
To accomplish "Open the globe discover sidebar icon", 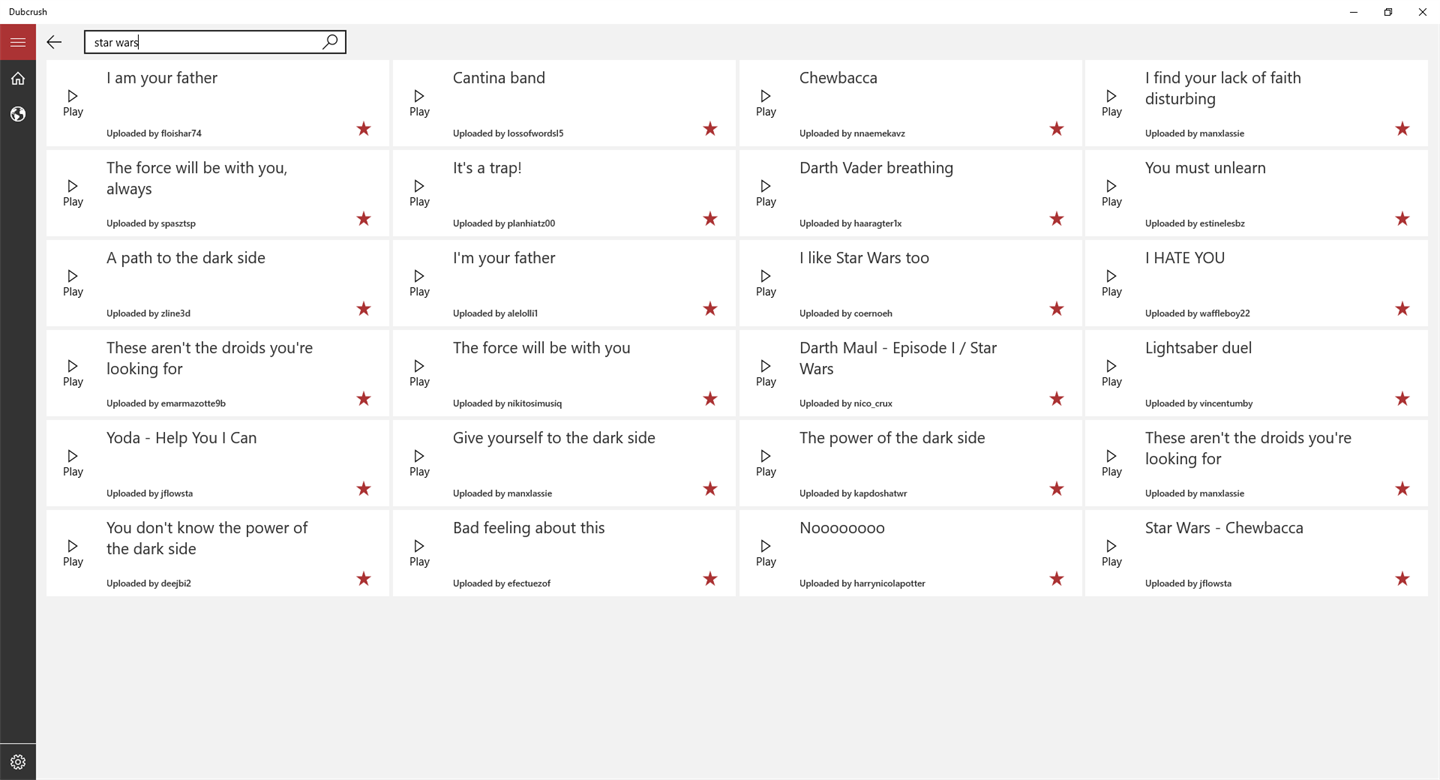I will (18, 114).
